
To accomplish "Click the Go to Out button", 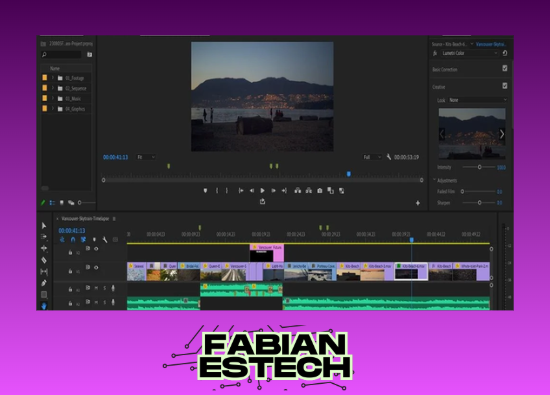I will tap(284, 190).
